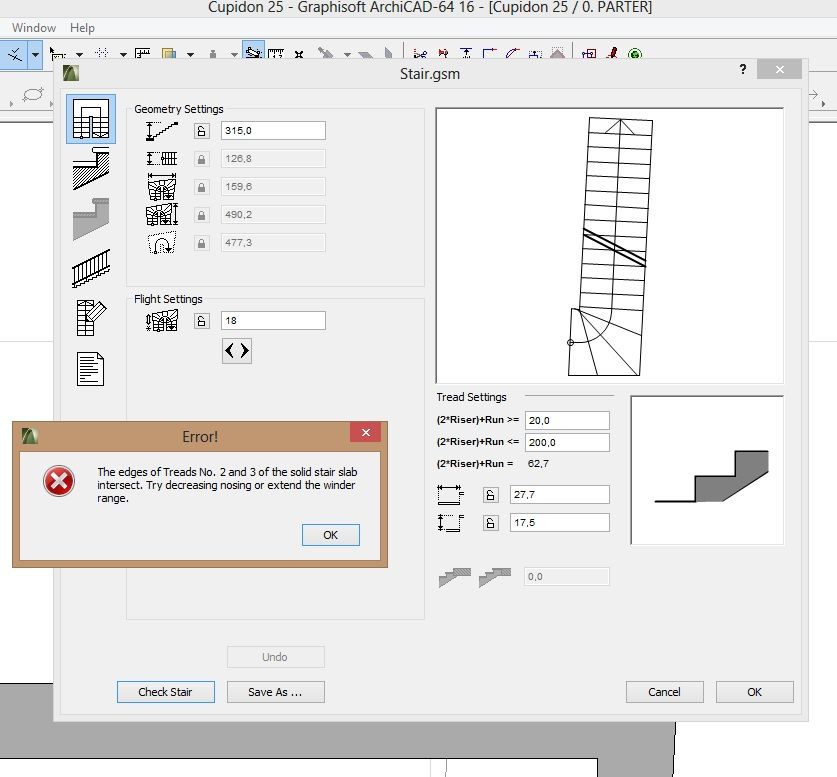Click the flight length icon beside 490,2
Viewport: 837px width, 777px height.
162,215
